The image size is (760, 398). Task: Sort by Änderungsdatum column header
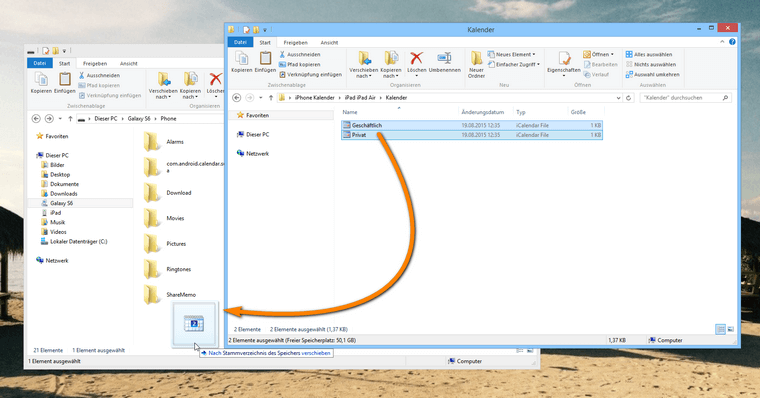point(483,112)
